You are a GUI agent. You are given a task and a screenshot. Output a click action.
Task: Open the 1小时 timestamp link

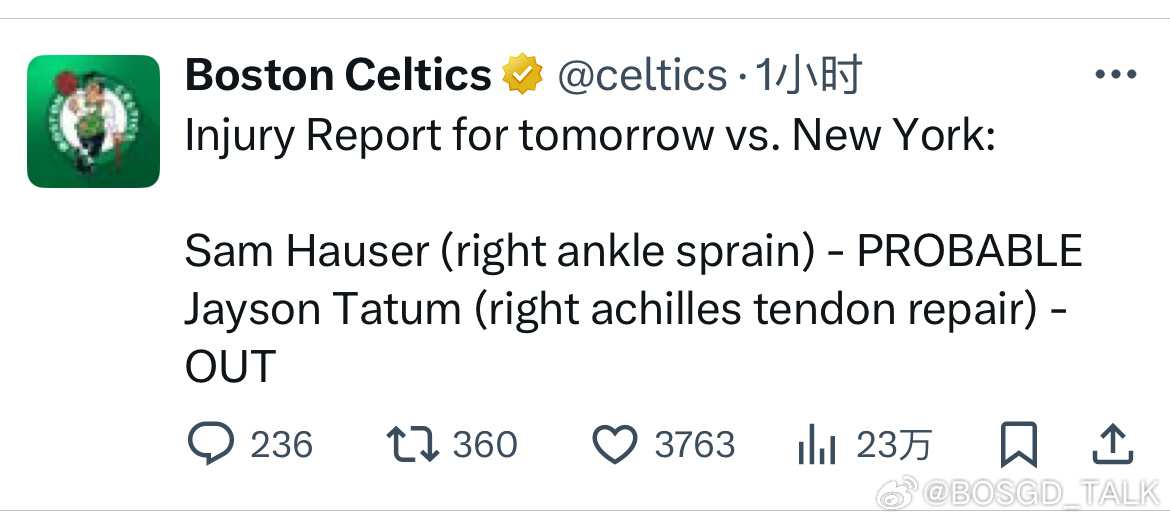pos(808,75)
